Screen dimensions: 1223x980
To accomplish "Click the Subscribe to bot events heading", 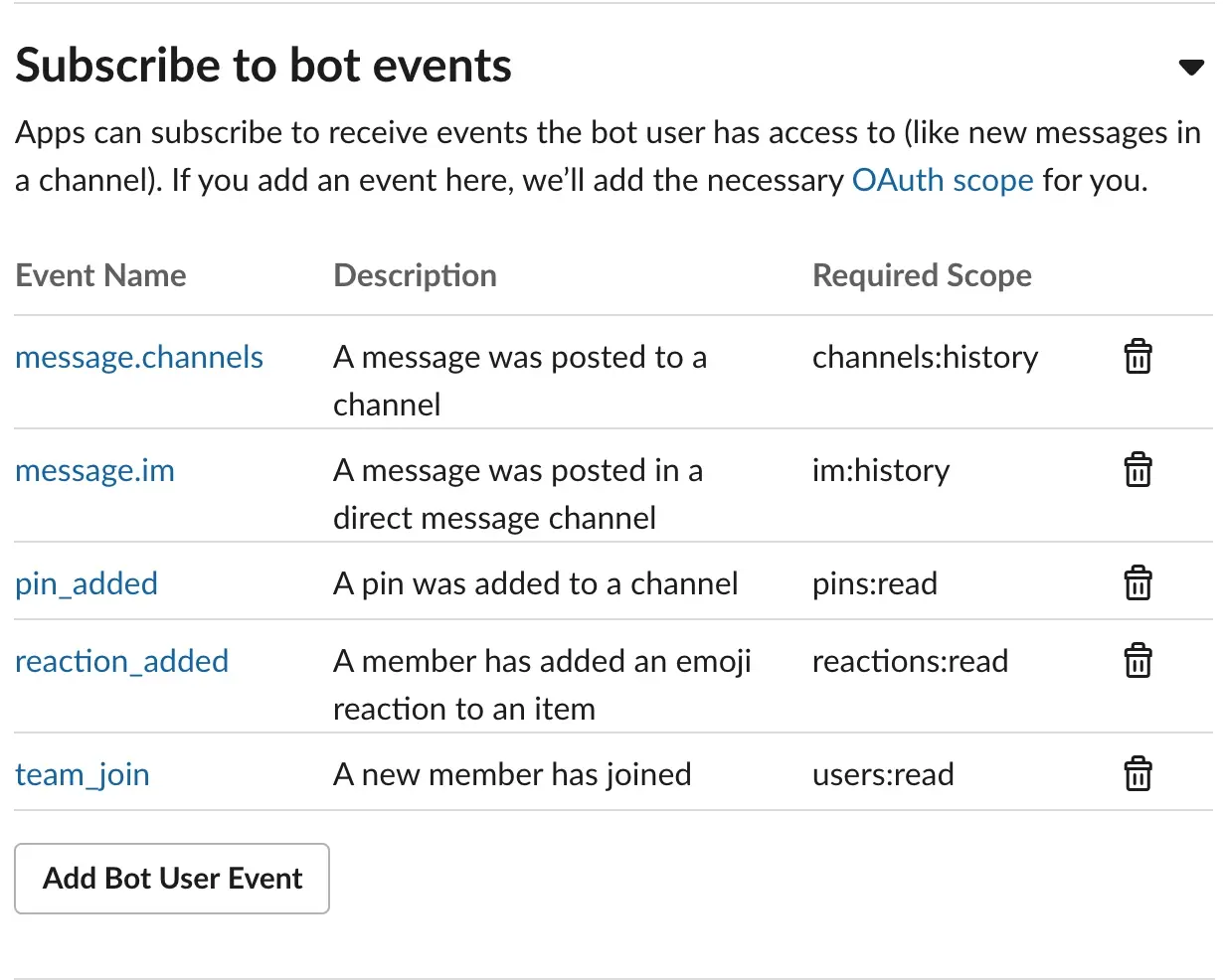I will (263, 66).
